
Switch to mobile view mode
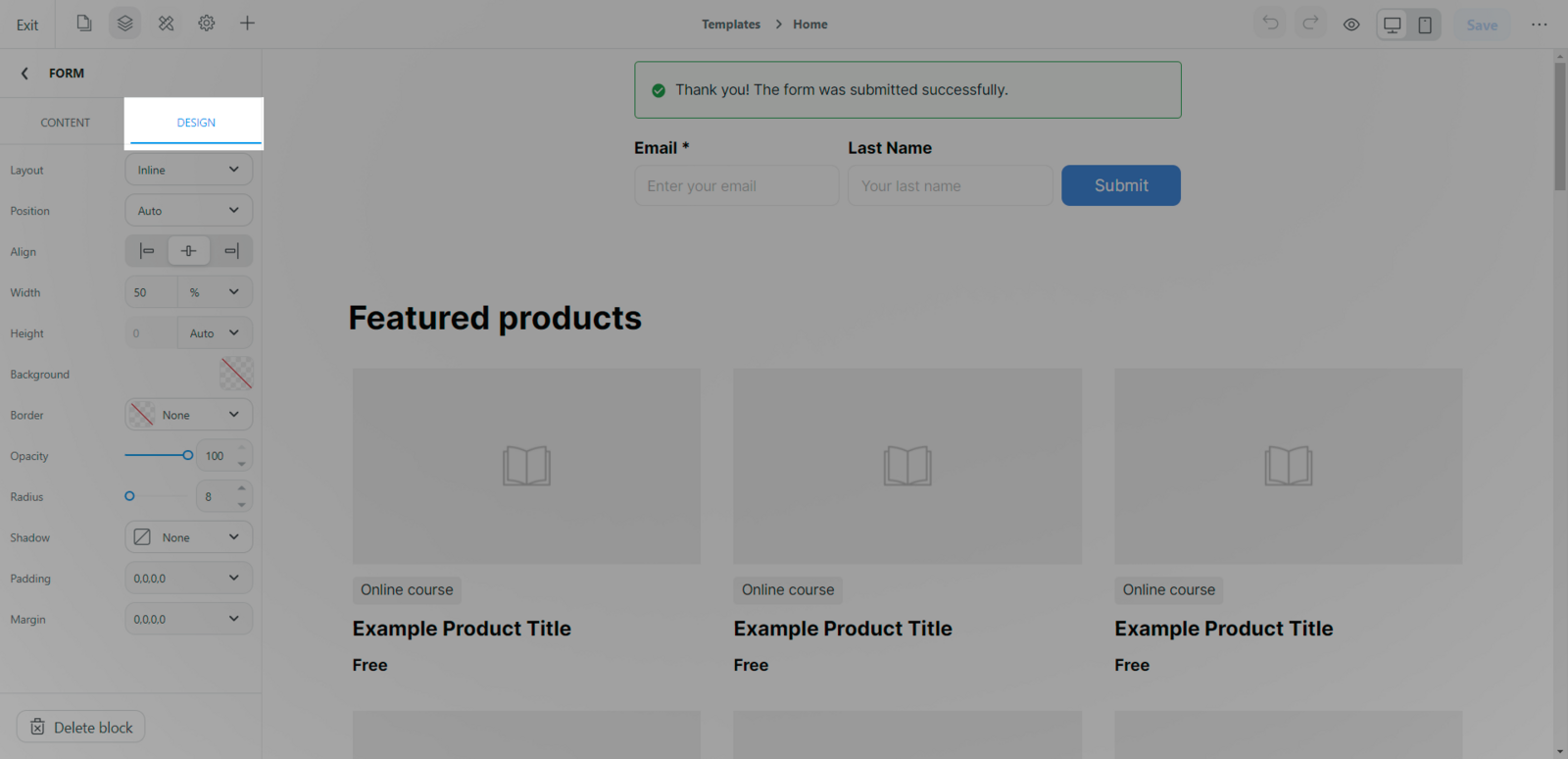[x=1425, y=25]
